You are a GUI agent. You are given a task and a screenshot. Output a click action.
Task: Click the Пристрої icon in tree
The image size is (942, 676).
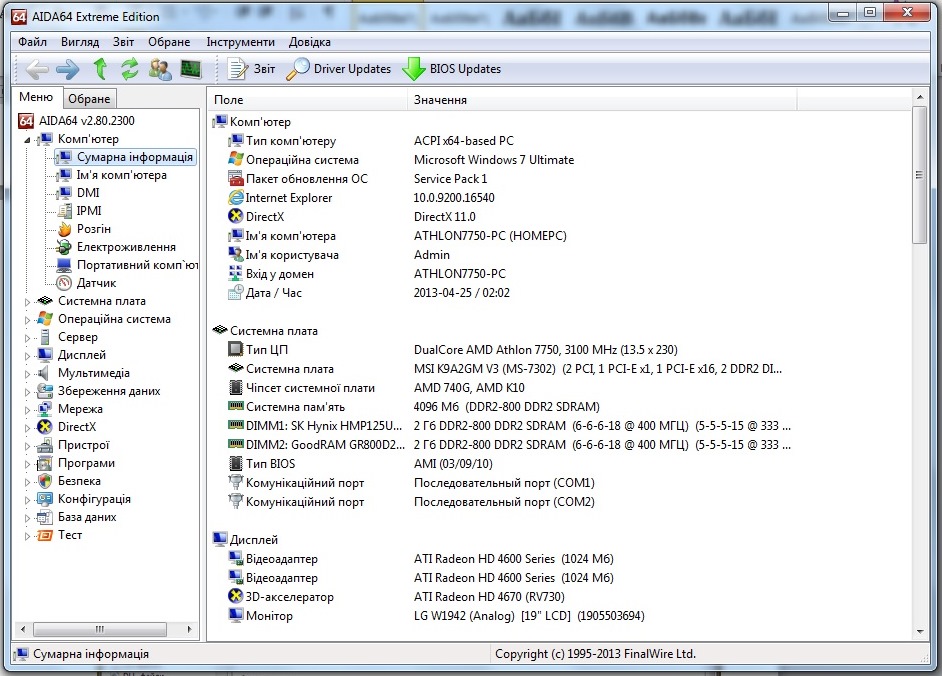pyautogui.click(x=45, y=445)
